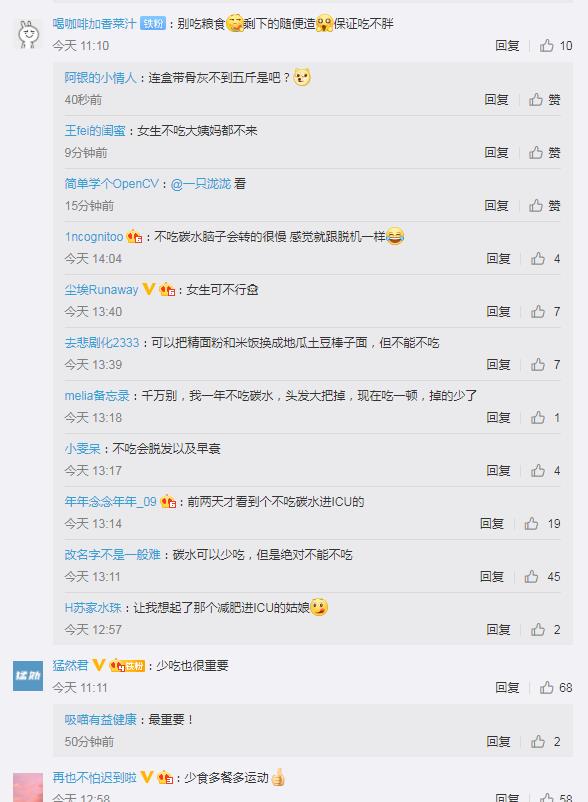This screenshot has width=588, height=802.
Task: Open 猛然君's blue avatar thumbnail
Action: 28,676
